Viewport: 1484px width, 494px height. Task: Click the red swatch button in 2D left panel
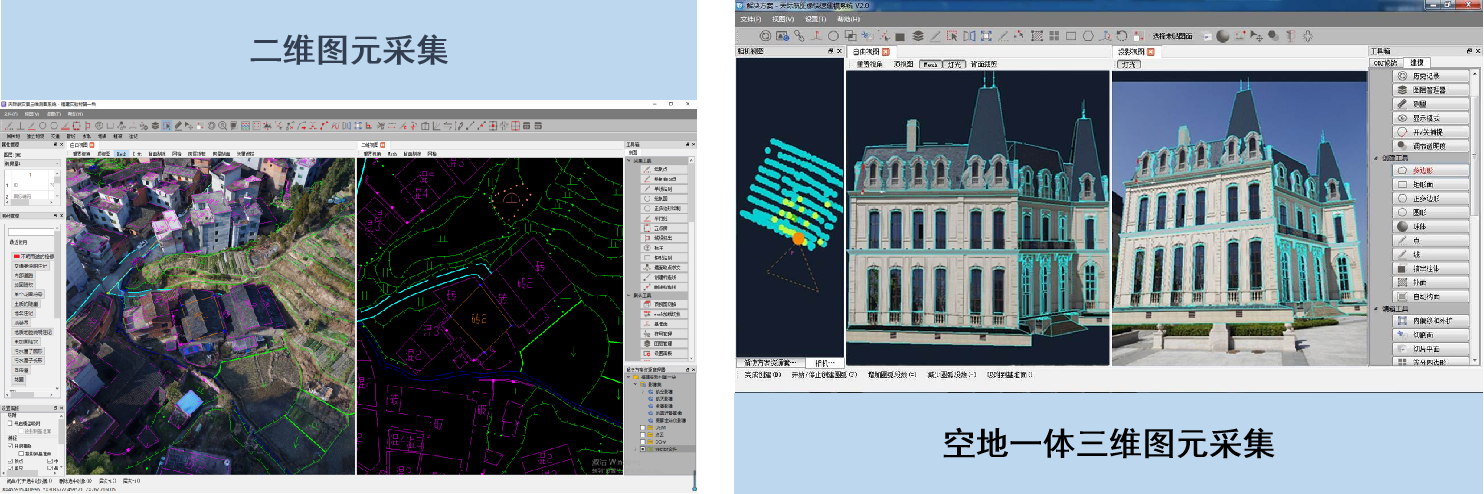click(x=33, y=256)
